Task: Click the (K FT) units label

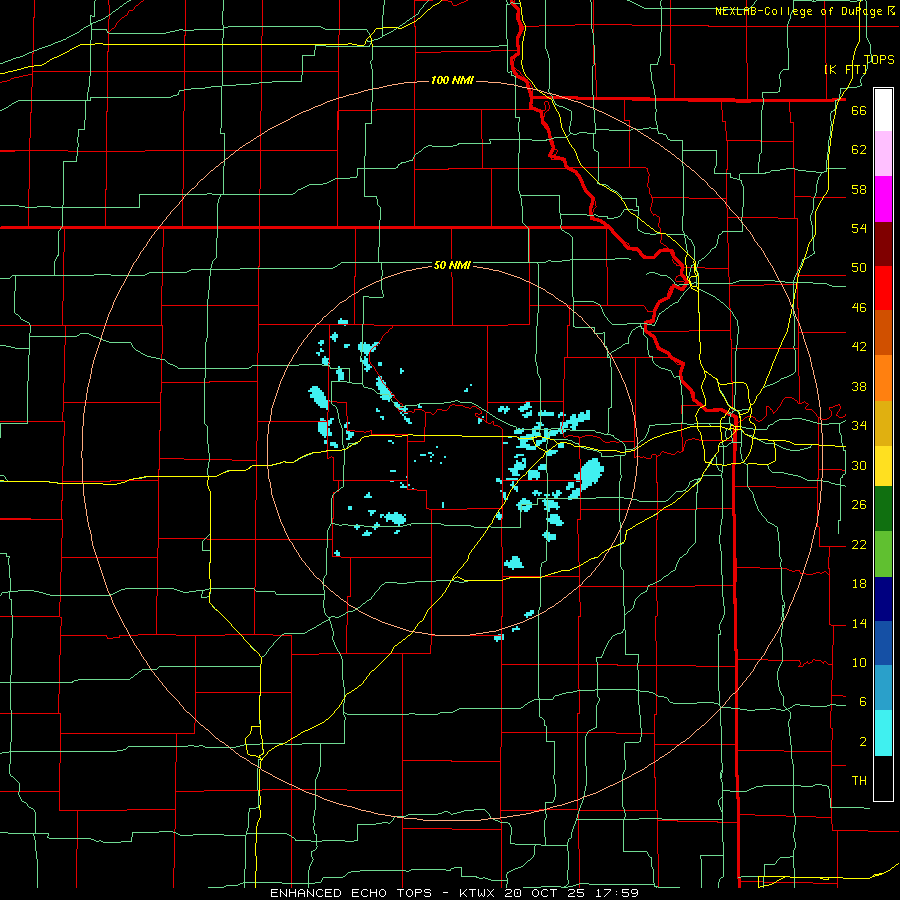Action: [x=845, y=70]
